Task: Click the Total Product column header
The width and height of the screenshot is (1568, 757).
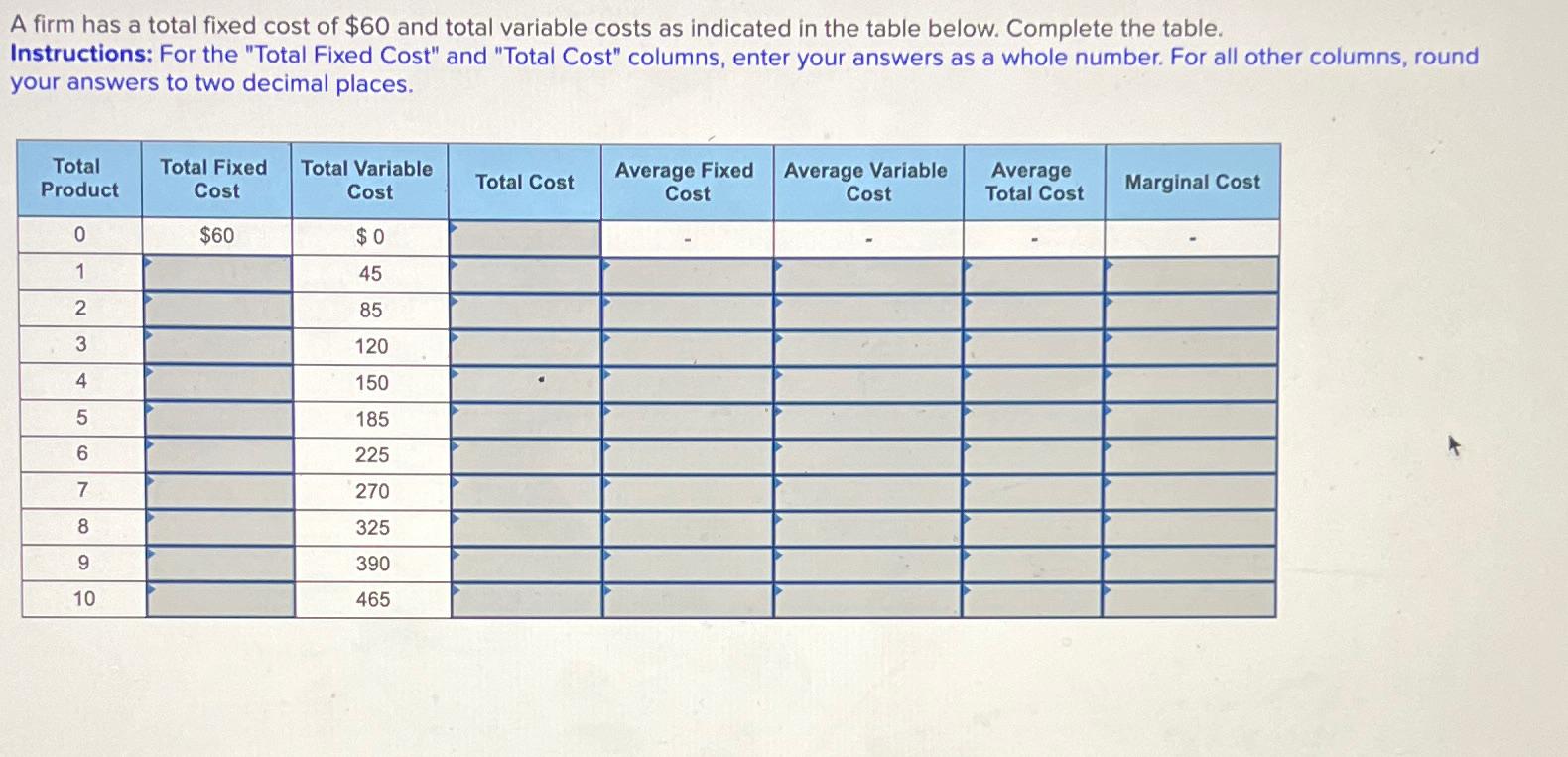Action: [x=79, y=181]
